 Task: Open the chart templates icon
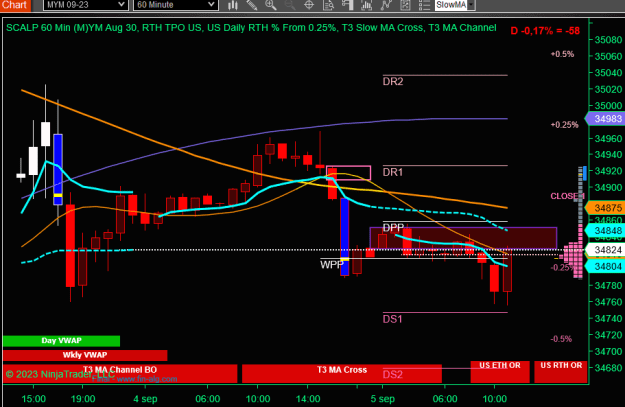405,5
